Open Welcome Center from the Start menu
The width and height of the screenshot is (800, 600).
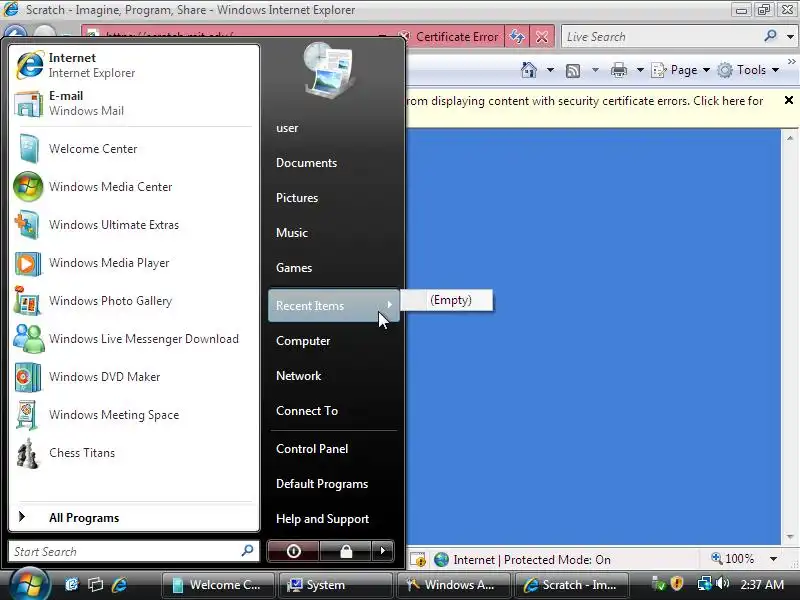tap(134, 148)
